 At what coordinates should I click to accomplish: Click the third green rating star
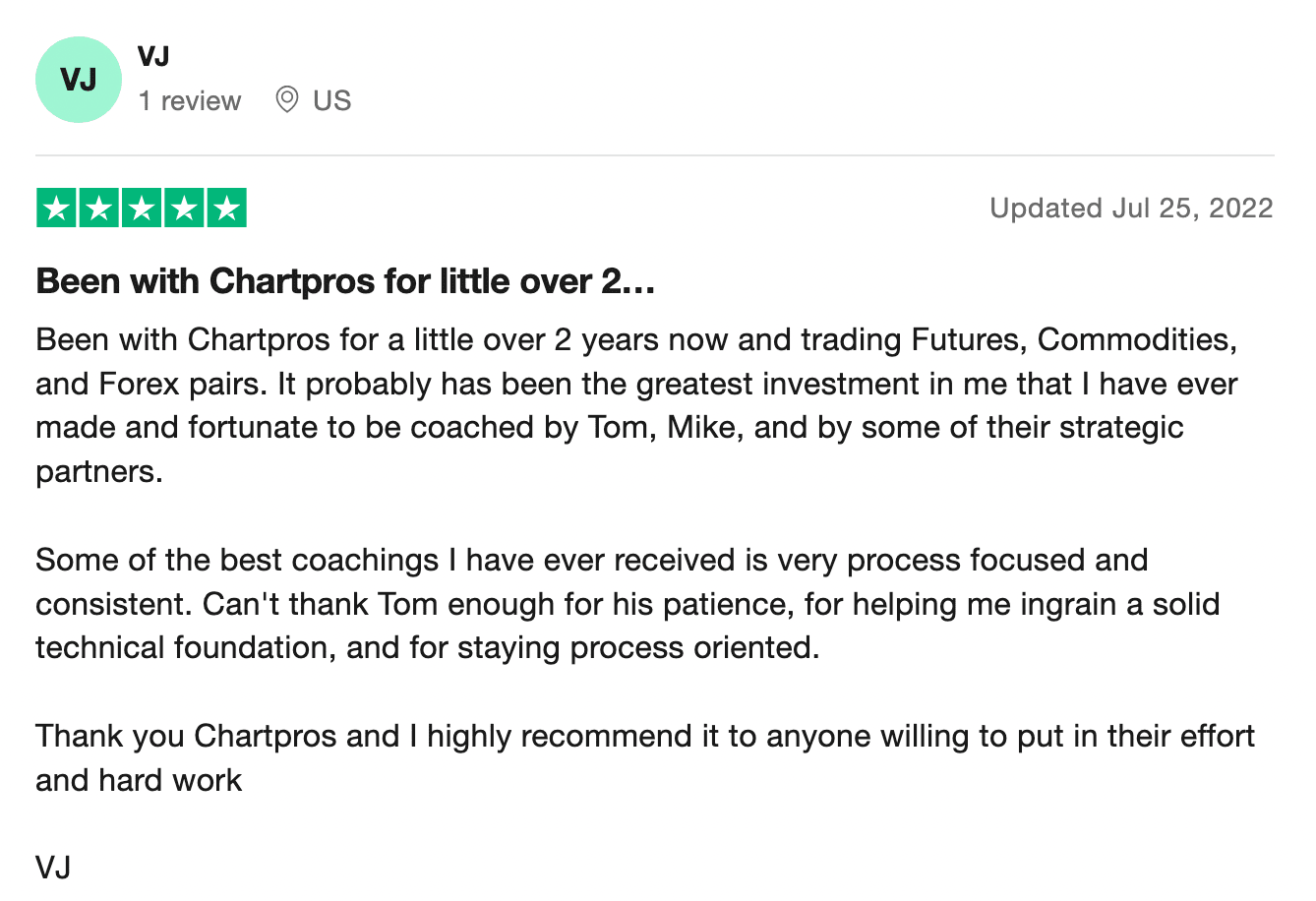point(142,209)
